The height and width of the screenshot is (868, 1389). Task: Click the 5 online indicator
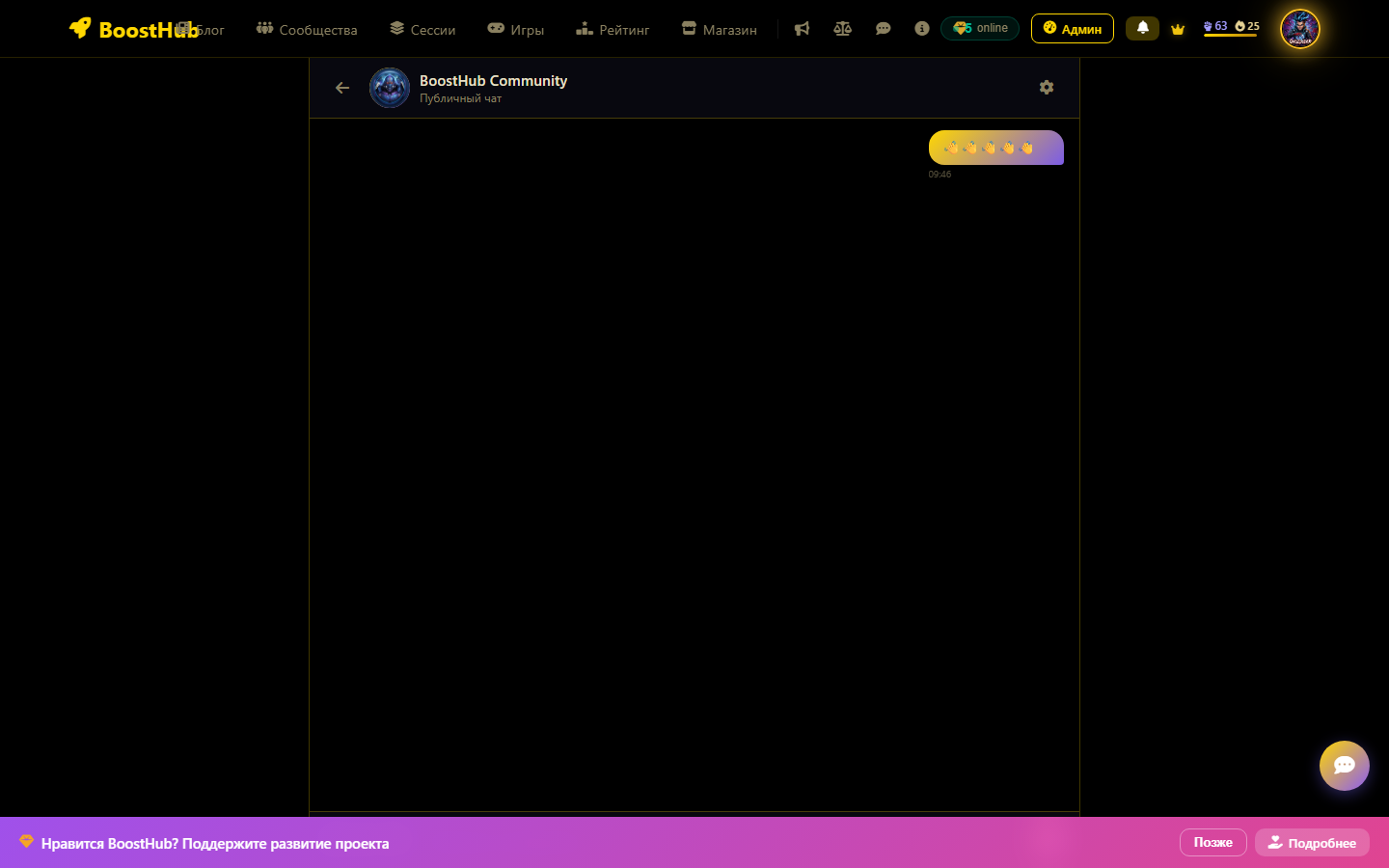[980, 29]
